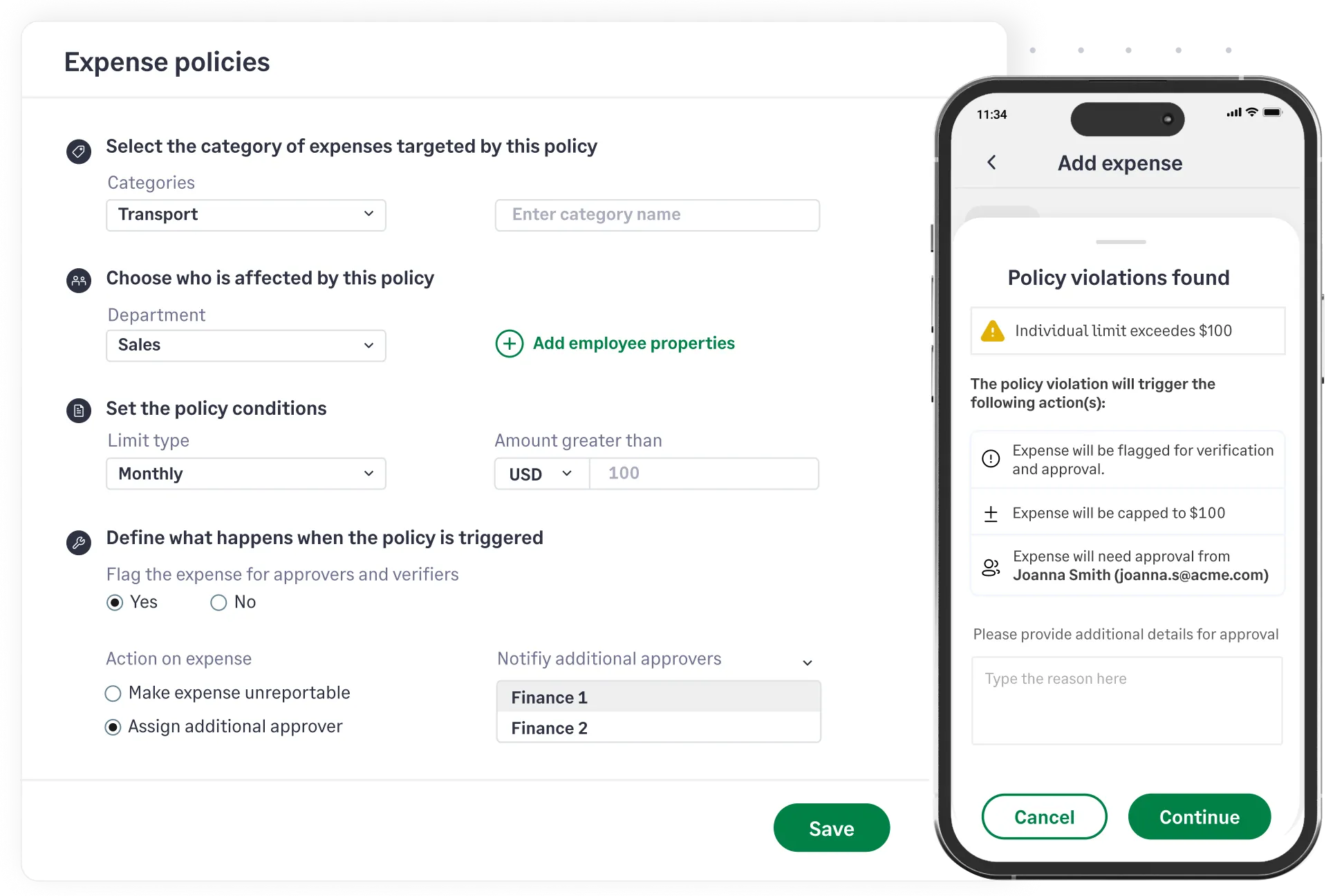Viewport: 1344px width, 896px height.
Task: Change currency using the USD dropdown
Action: click(x=541, y=474)
